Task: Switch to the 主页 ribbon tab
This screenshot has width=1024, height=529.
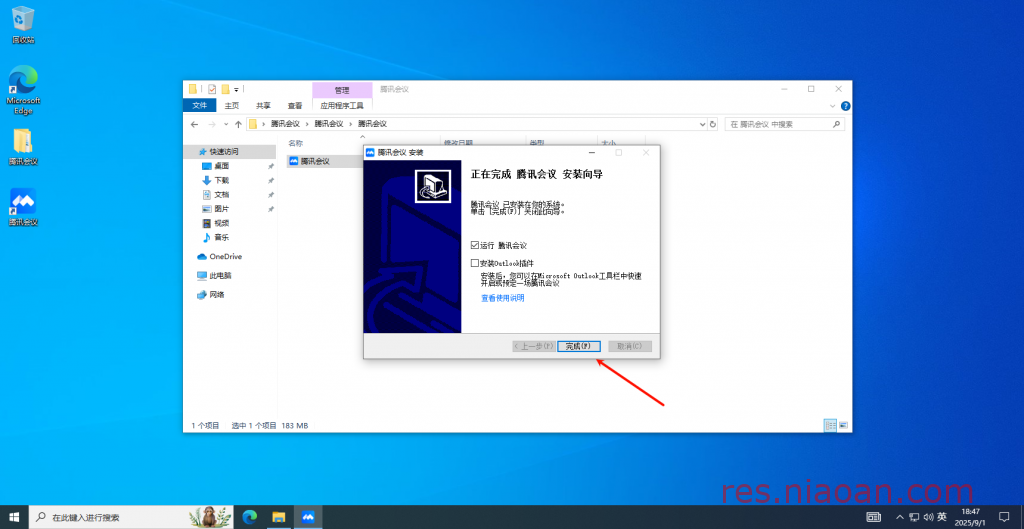Action: 232,105
